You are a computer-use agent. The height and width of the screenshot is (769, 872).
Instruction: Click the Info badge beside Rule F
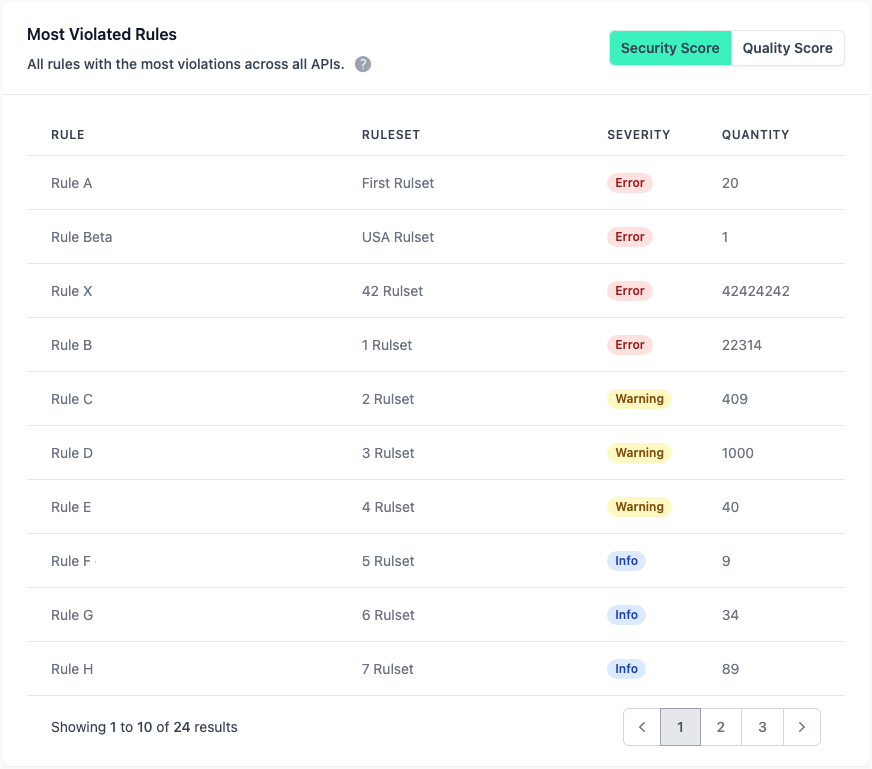pos(626,561)
